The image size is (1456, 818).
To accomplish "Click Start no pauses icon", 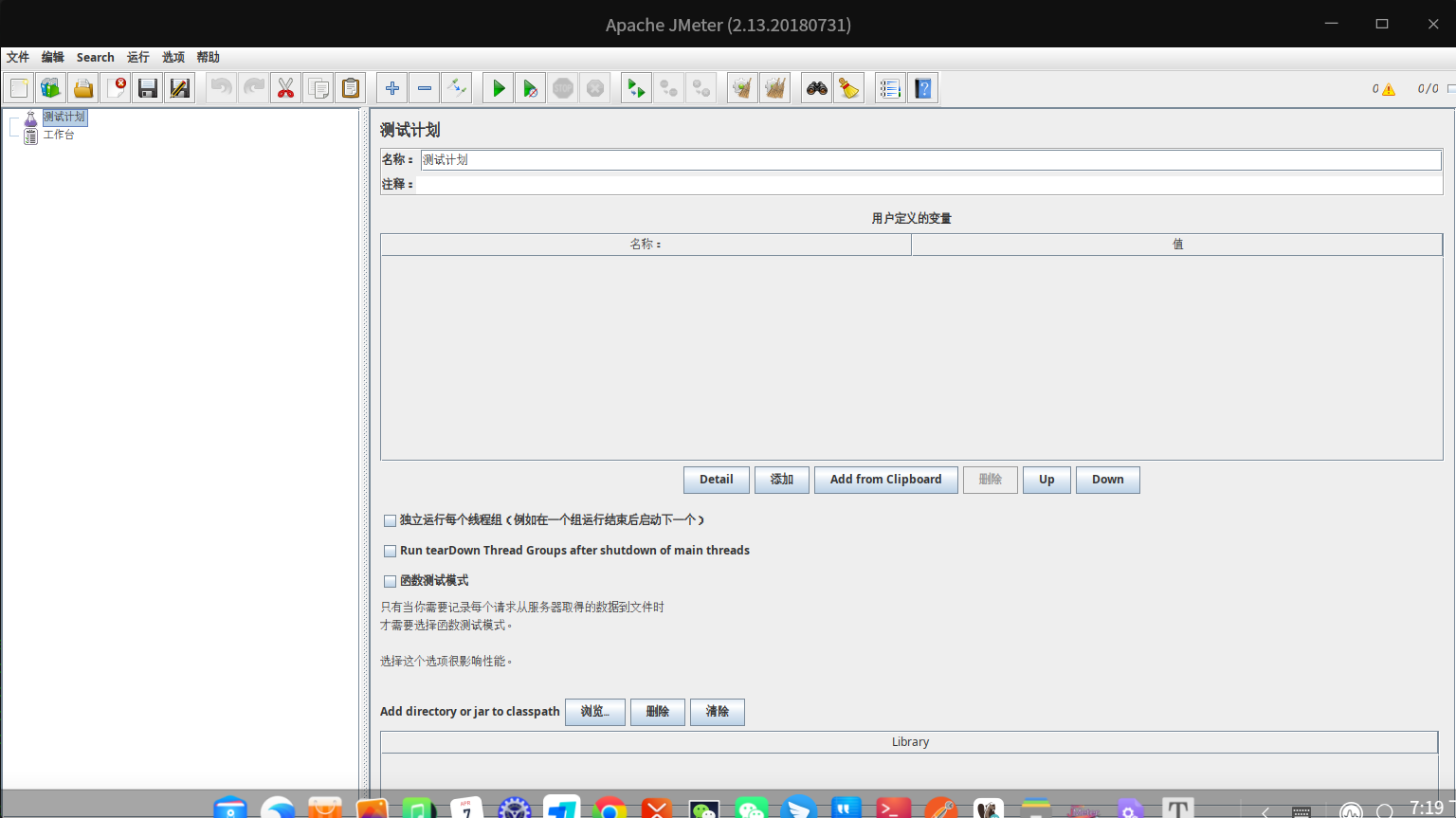I will coord(531,88).
